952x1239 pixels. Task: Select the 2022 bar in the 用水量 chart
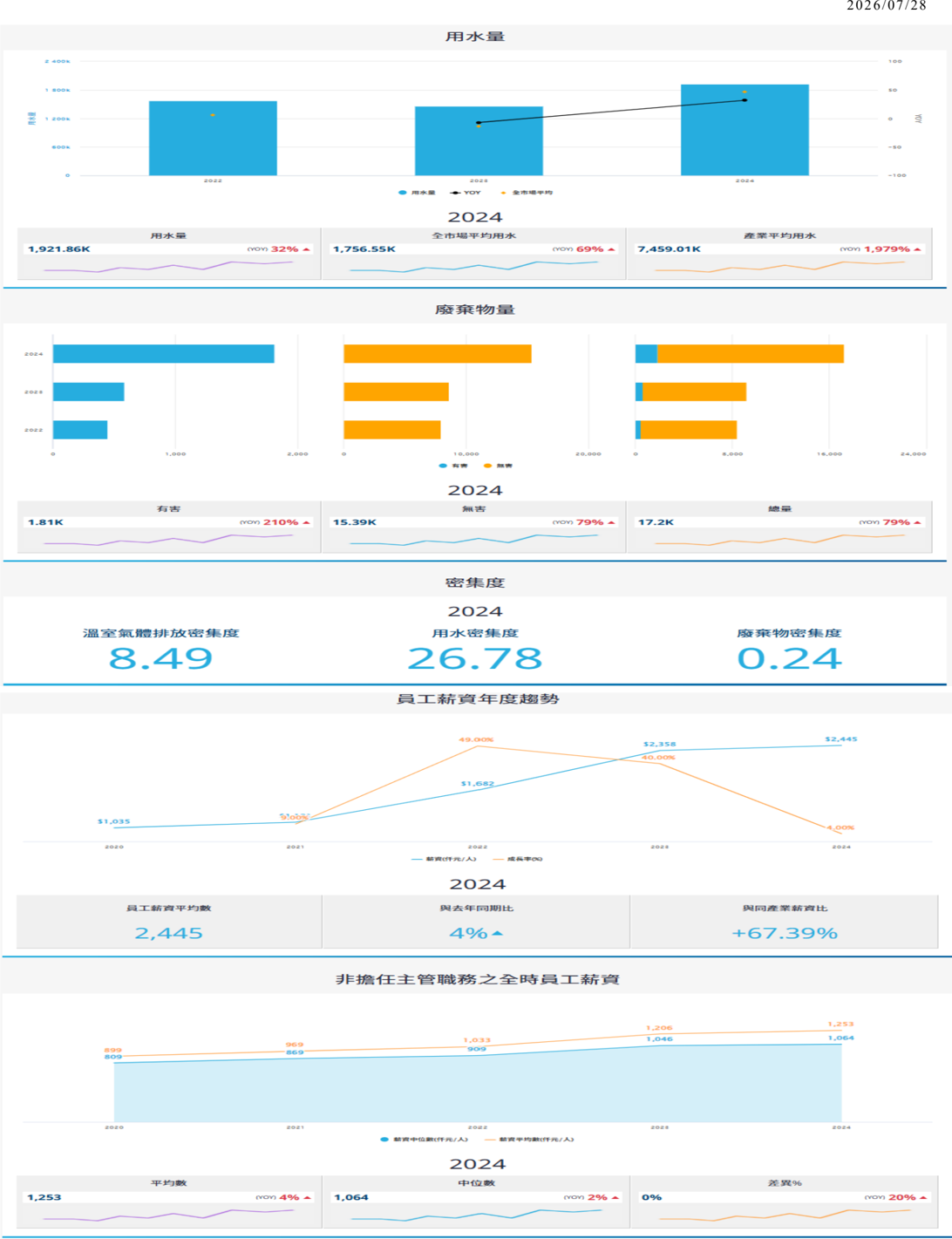click(x=213, y=139)
